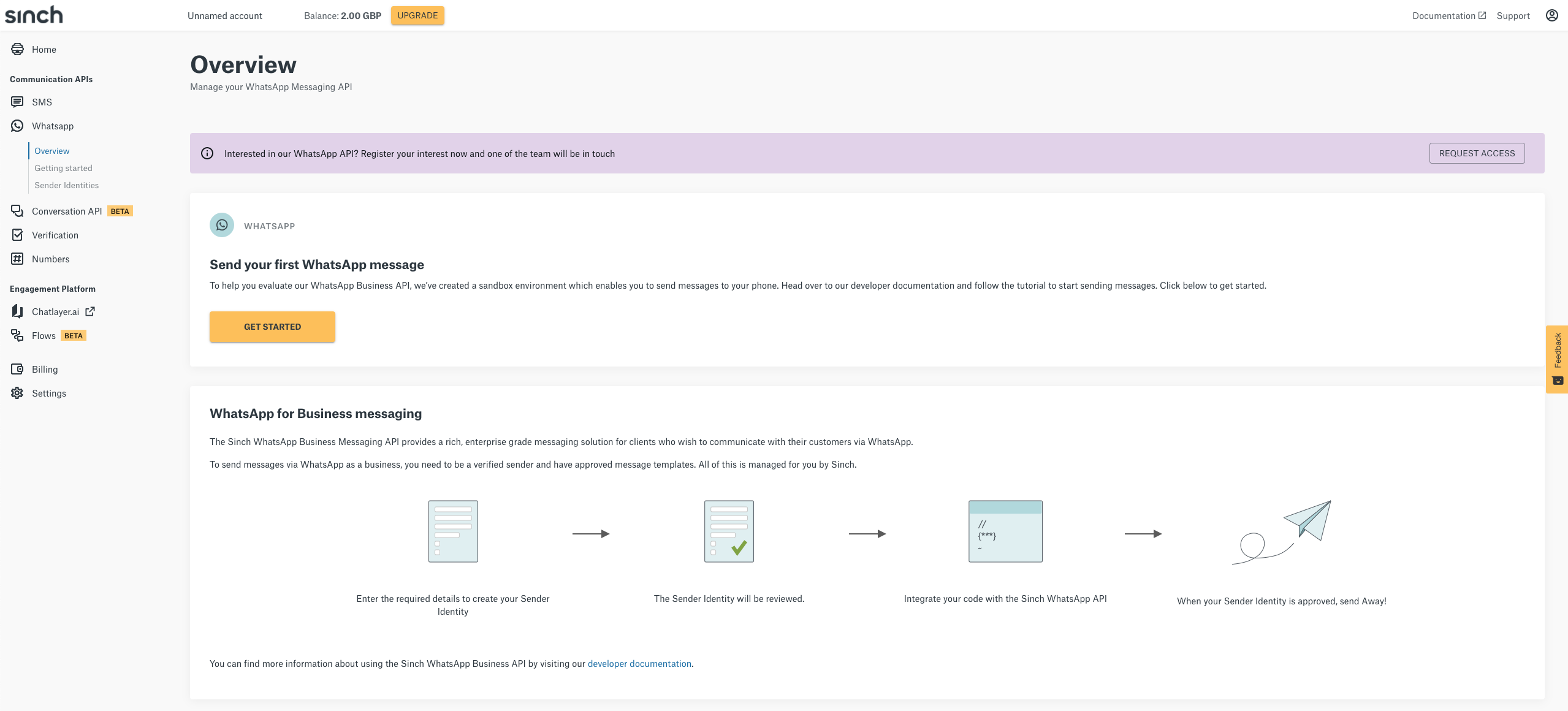This screenshot has height=711, width=1568.
Task: Click the Verification checkmark icon
Action: pyautogui.click(x=17, y=235)
